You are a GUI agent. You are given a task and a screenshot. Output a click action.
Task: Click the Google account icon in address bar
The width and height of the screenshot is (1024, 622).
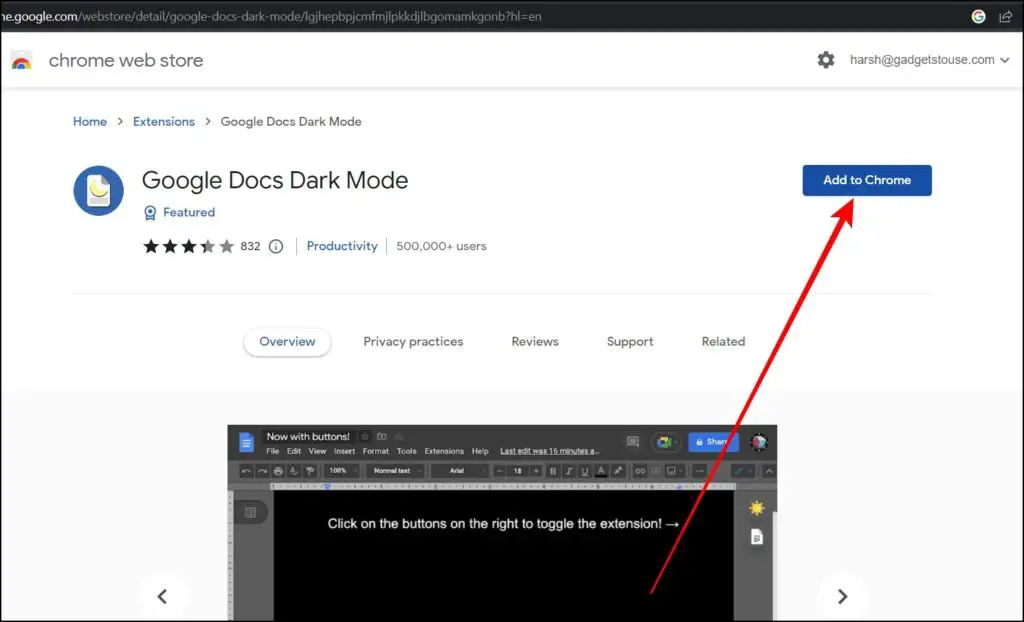979,16
